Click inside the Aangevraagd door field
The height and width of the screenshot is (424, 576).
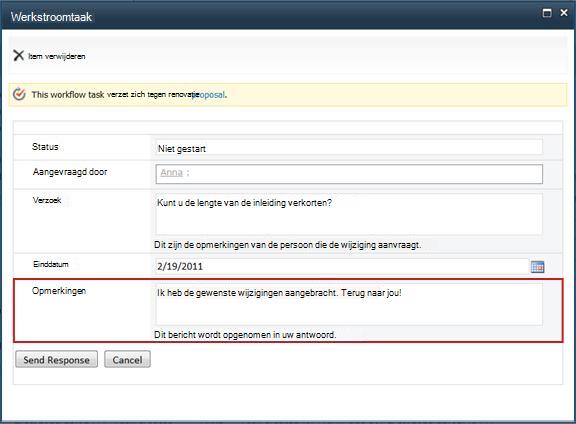coord(349,174)
